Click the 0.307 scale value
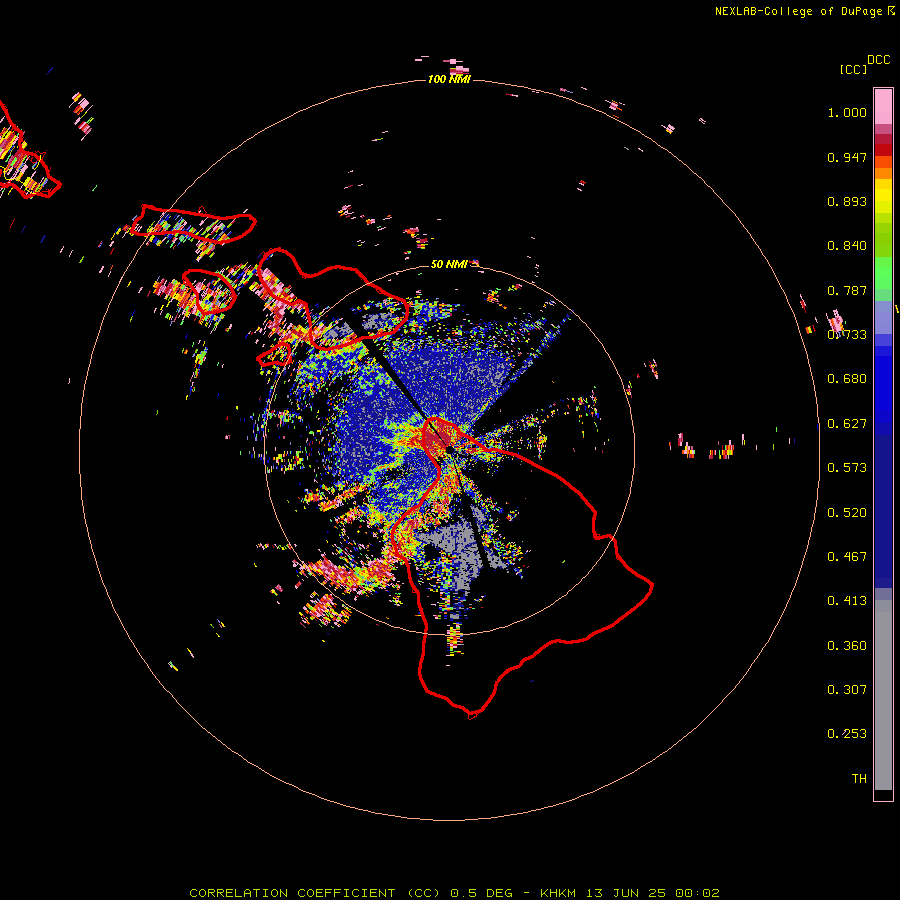Screen dimensions: 900x900 pos(847,690)
